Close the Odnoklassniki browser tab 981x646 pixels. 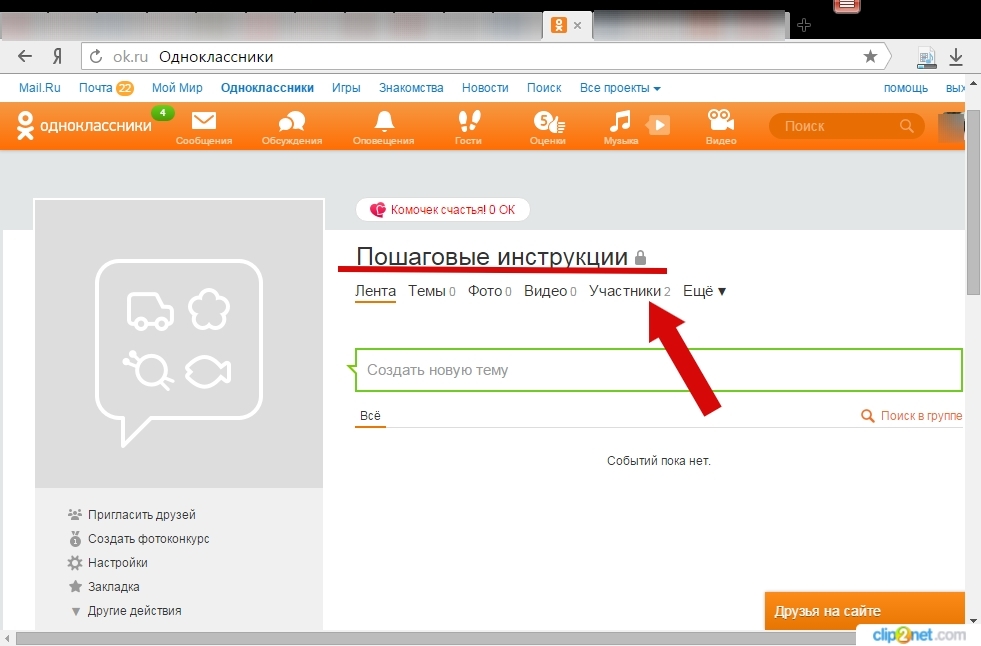click(577, 26)
